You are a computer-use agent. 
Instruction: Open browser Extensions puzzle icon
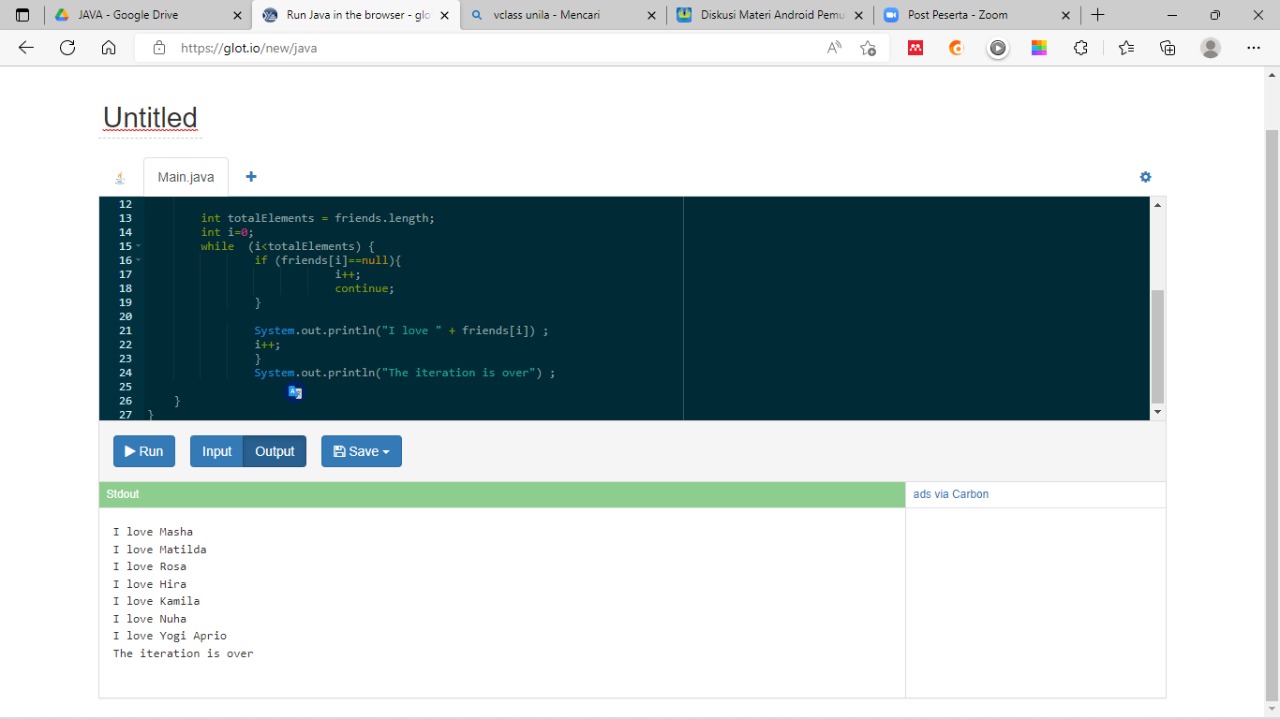tap(1080, 48)
